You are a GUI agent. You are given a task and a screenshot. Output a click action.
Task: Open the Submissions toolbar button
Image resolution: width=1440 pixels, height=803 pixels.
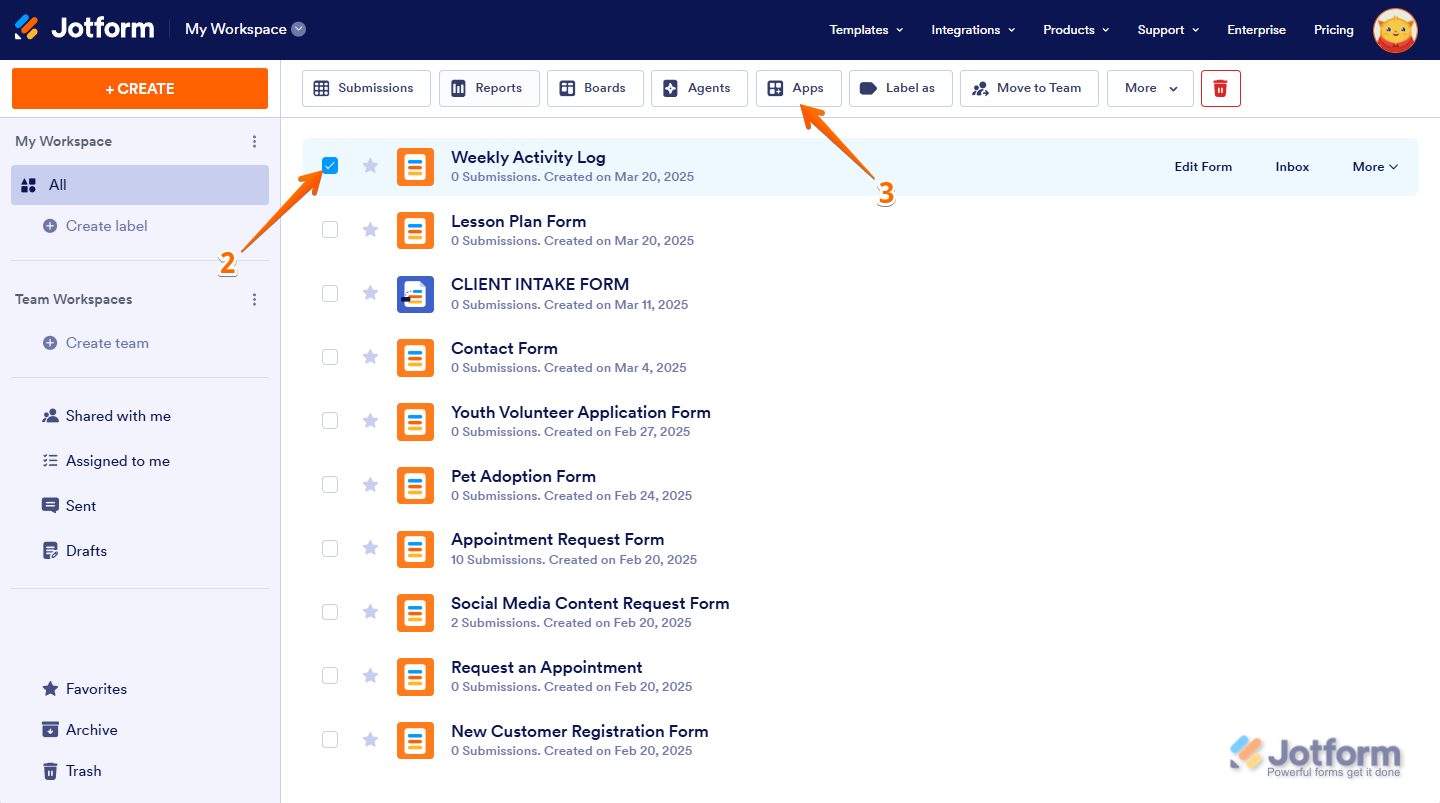(365, 88)
